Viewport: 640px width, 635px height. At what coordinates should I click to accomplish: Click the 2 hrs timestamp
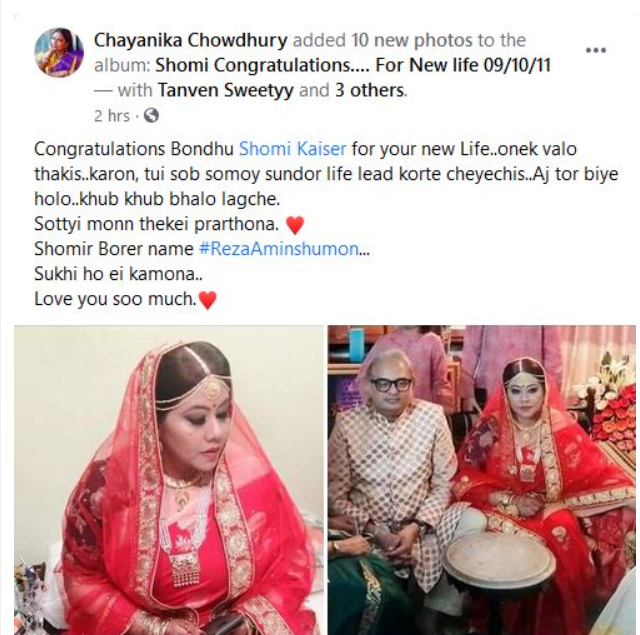pos(111,116)
